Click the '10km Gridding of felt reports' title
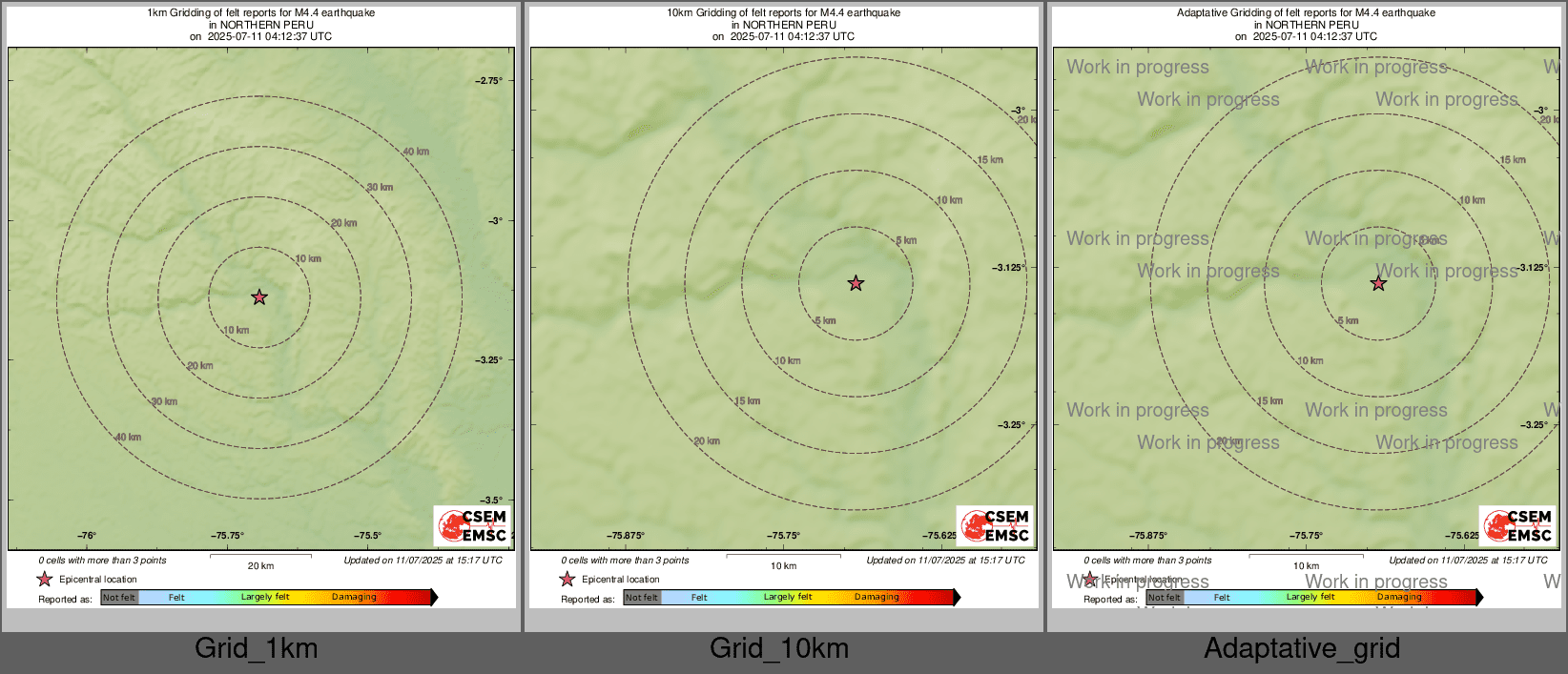 pyautogui.click(x=783, y=13)
